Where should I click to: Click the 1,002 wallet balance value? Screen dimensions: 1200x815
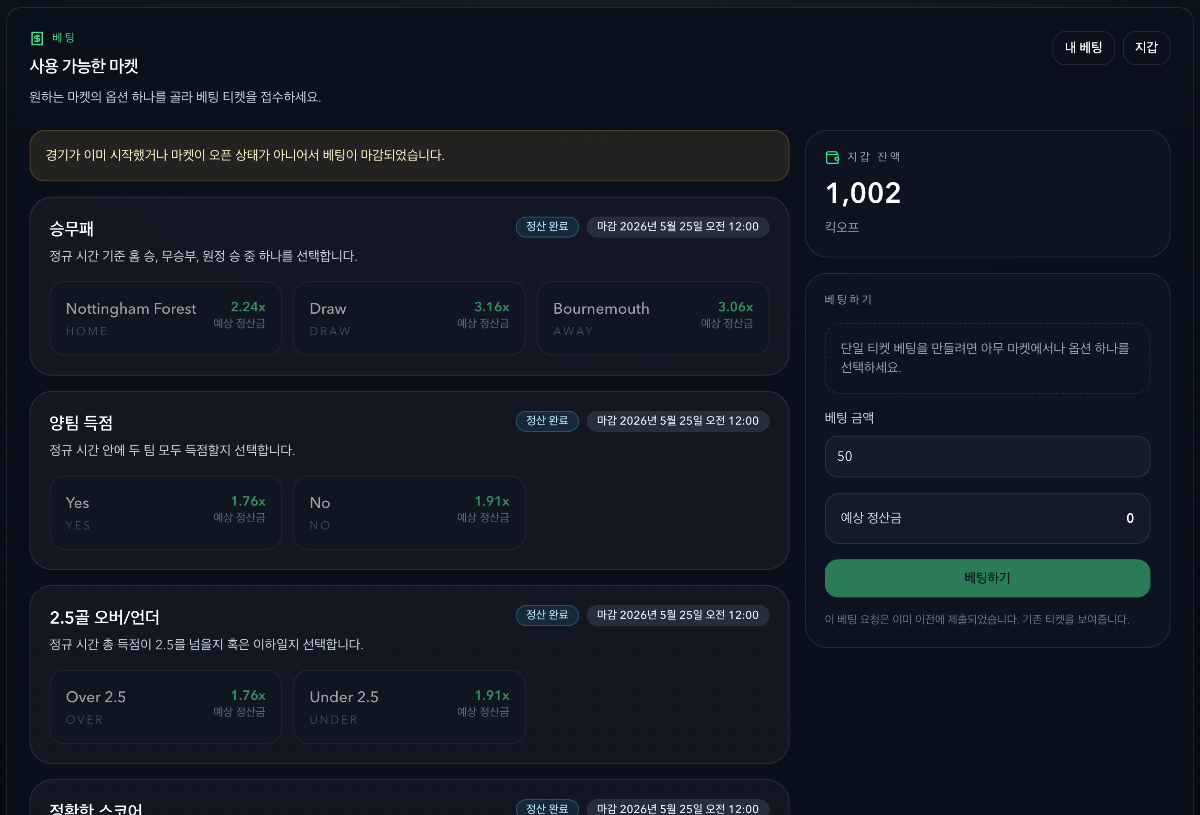click(863, 193)
